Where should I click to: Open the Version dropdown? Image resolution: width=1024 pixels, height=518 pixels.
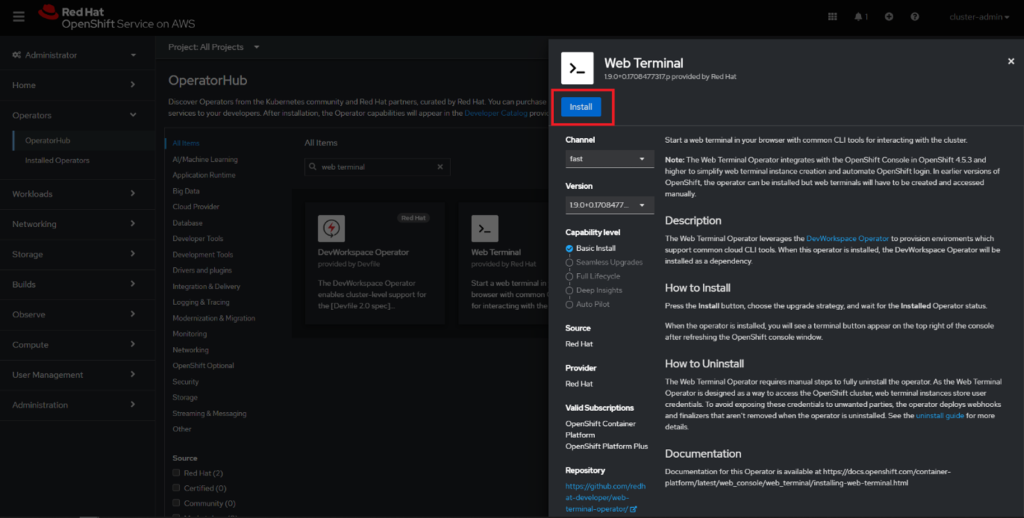click(609, 205)
